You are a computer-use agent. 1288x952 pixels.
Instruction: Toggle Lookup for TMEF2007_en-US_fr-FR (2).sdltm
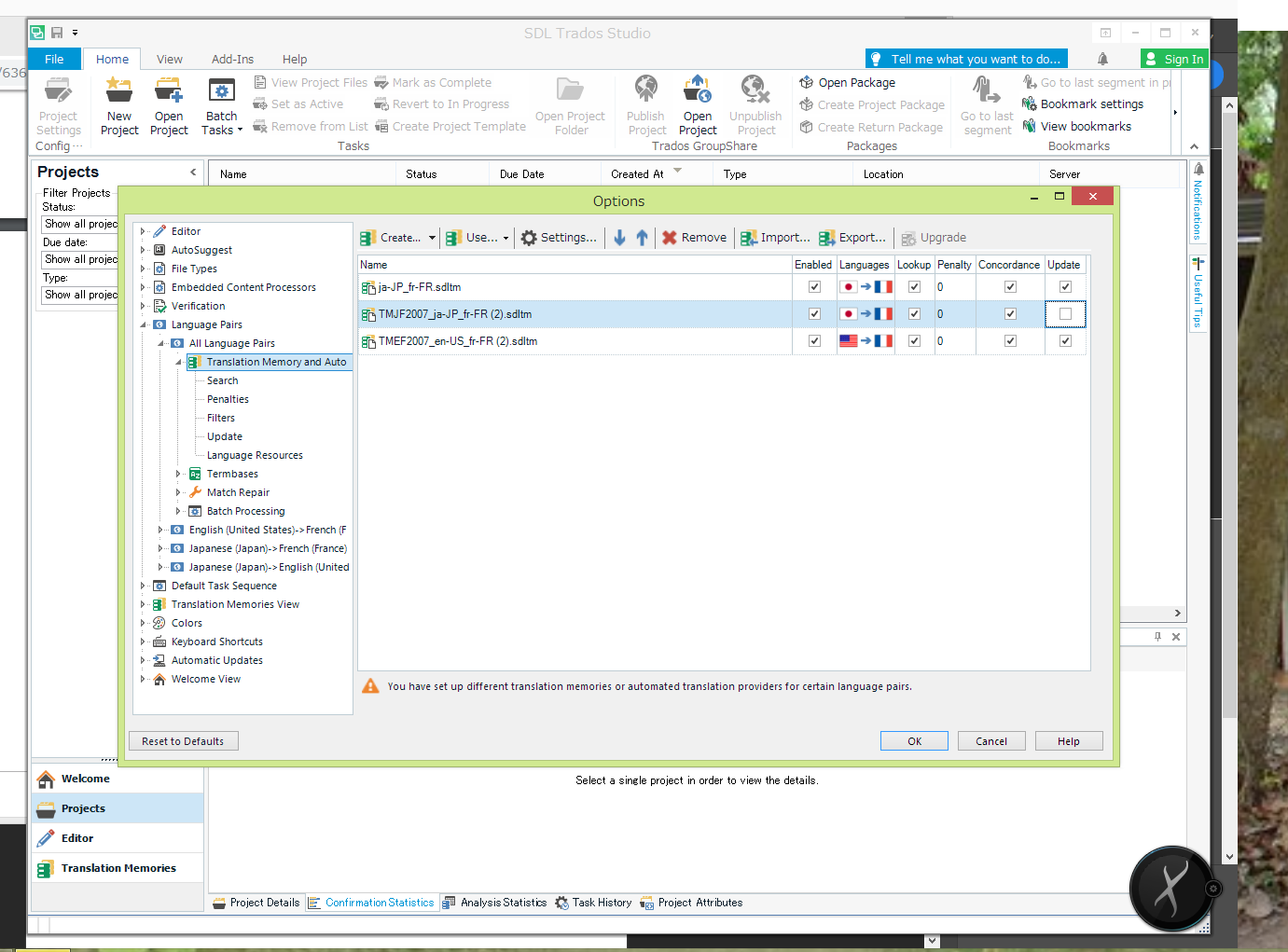pos(914,341)
